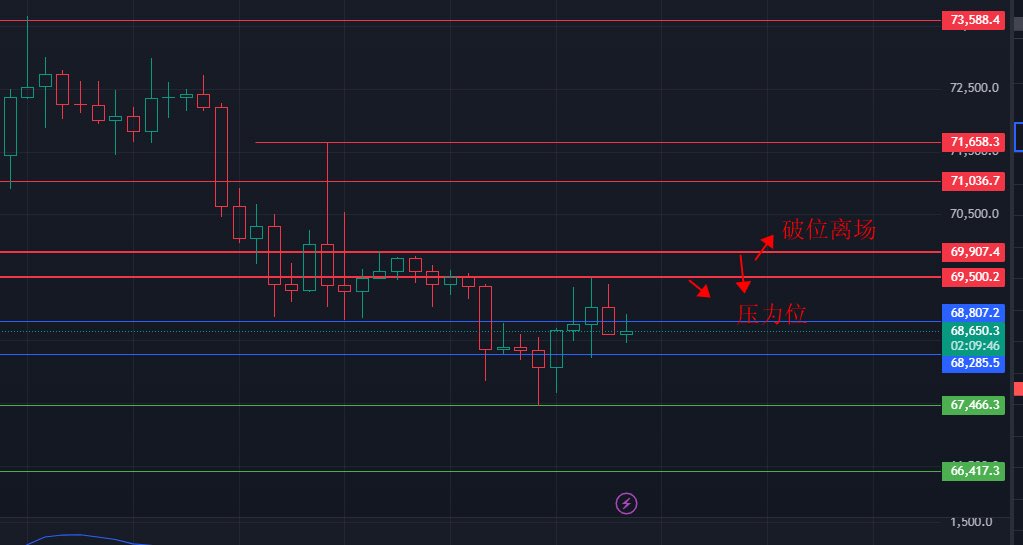
Task: Select the red 69,907.4 price label
Action: tap(973, 251)
